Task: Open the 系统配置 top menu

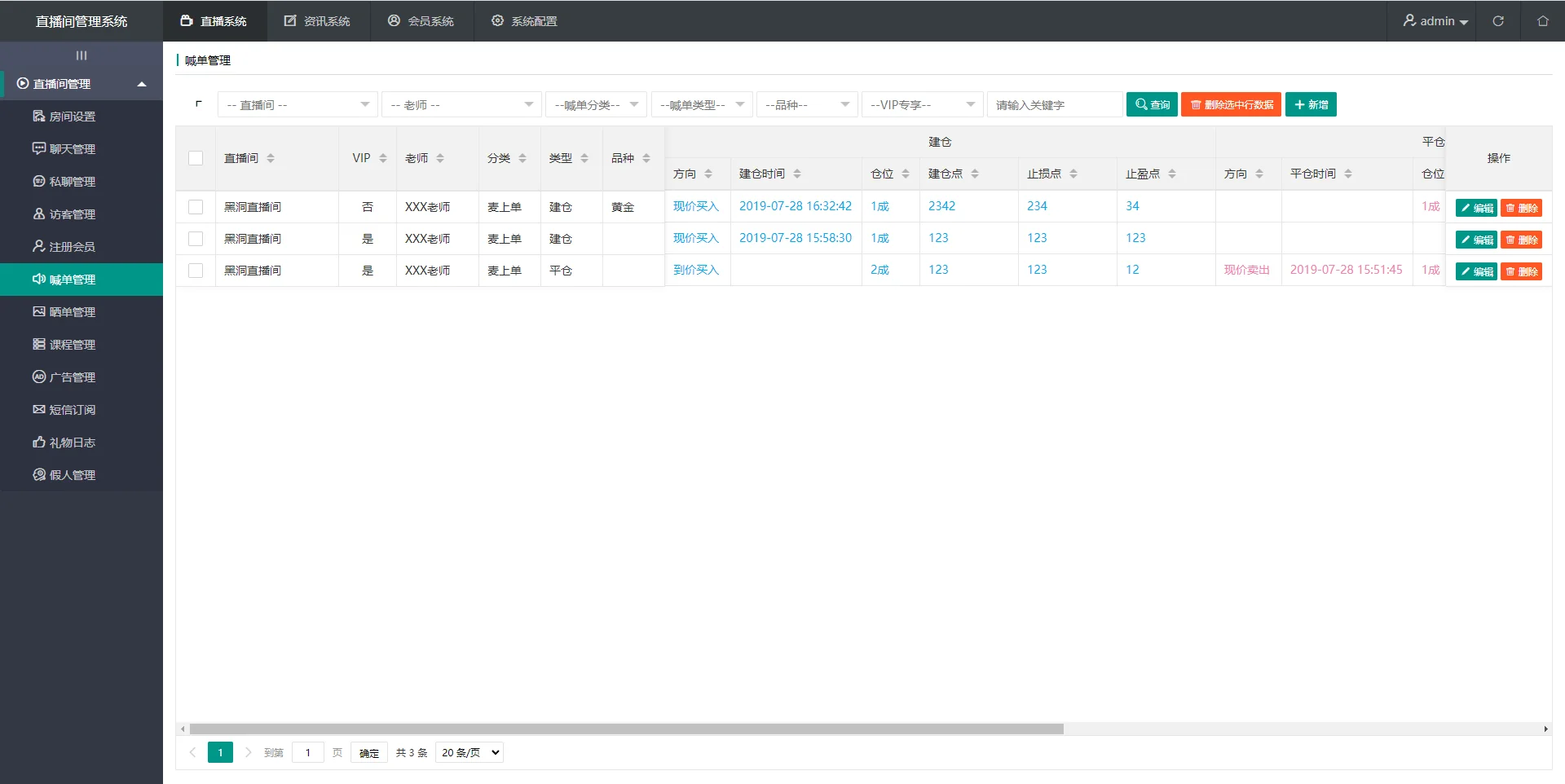Action: [x=524, y=21]
